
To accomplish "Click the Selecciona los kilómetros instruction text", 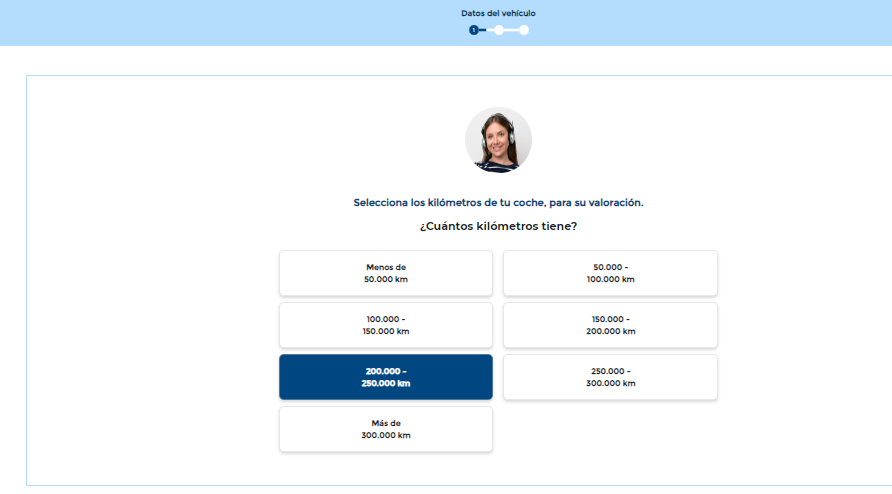I will coord(498,202).
